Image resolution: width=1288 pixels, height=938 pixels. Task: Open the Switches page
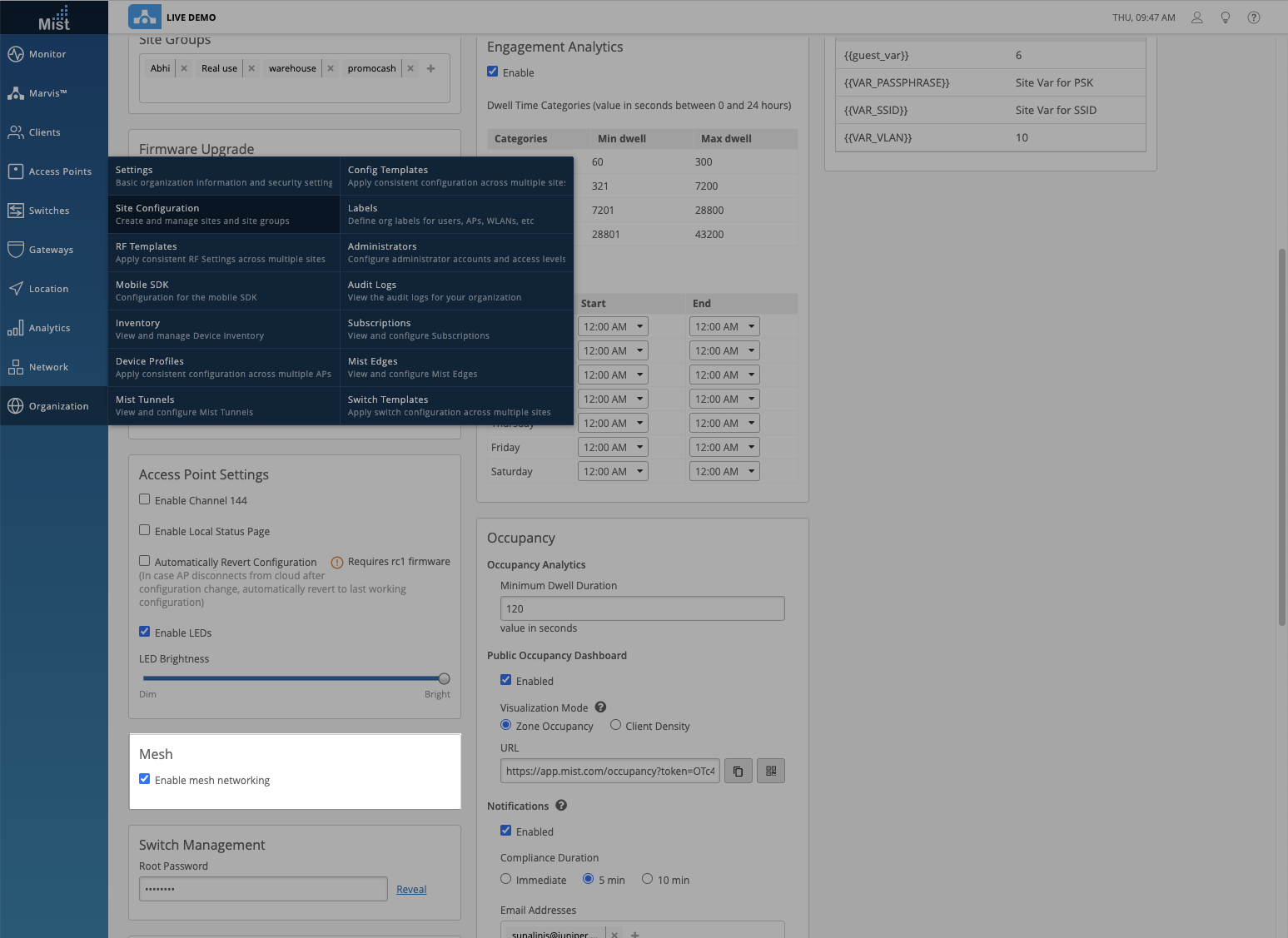click(54, 211)
